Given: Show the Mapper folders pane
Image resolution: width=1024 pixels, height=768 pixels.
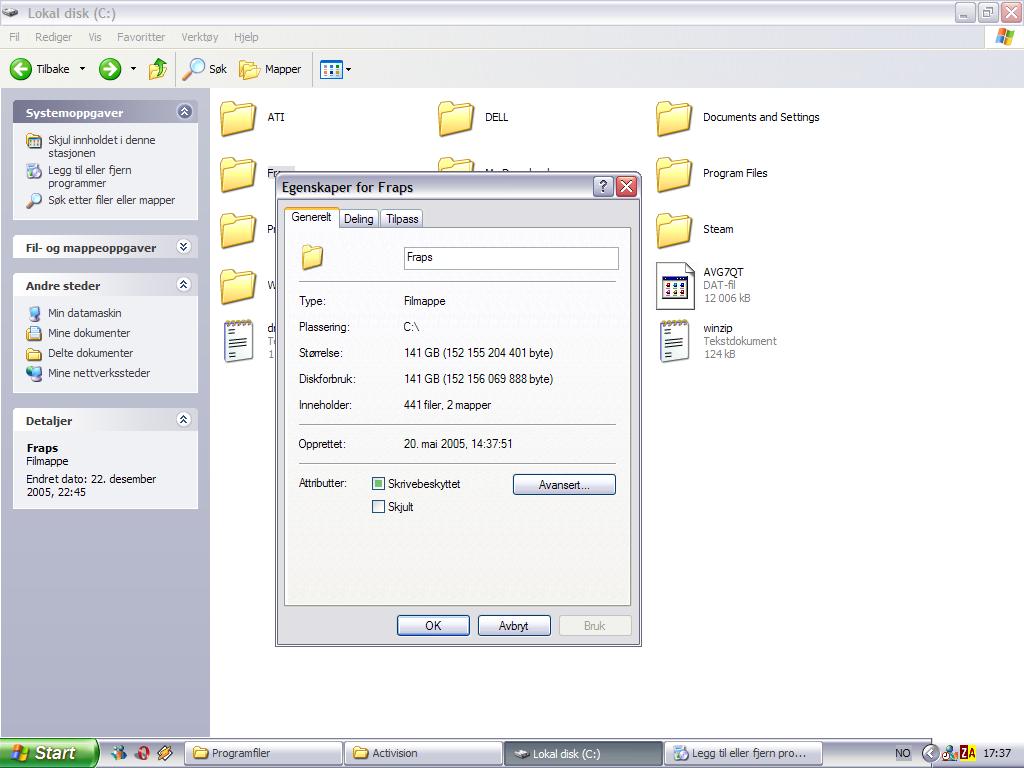Looking at the screenshot, I should coord(270,69).
